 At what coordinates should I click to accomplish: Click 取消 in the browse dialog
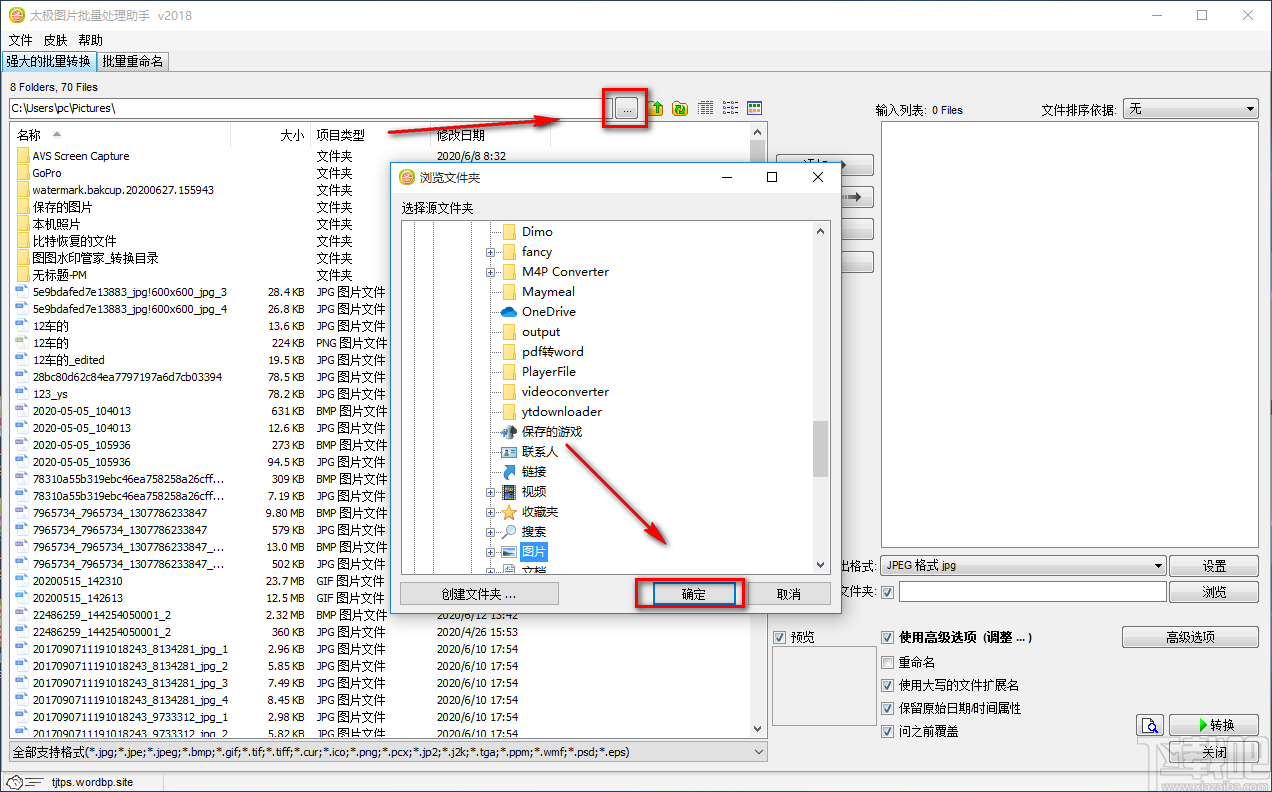click(788, 594)
